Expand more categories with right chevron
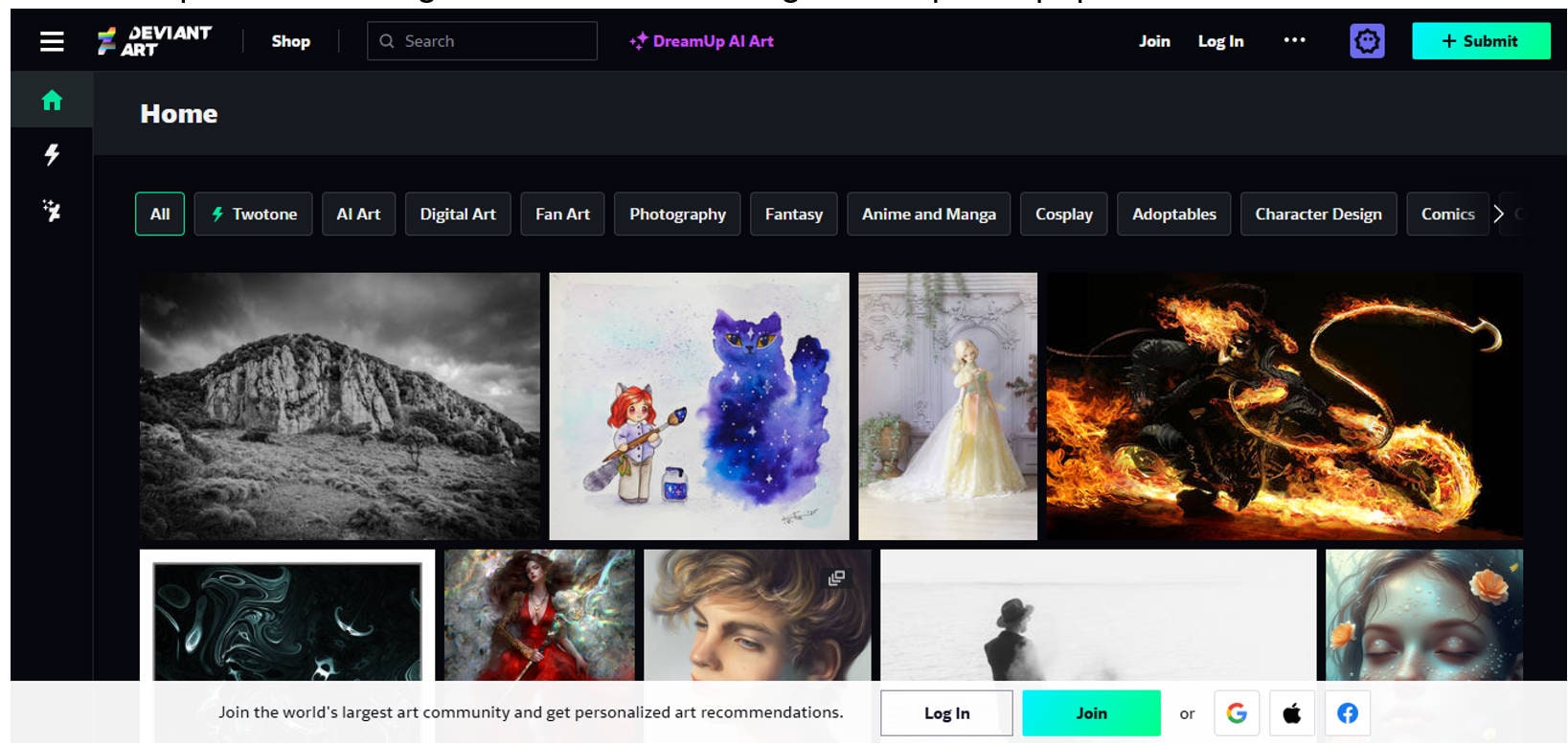The width and height of the screenshot is (1568, 745). click(1499, 214)
